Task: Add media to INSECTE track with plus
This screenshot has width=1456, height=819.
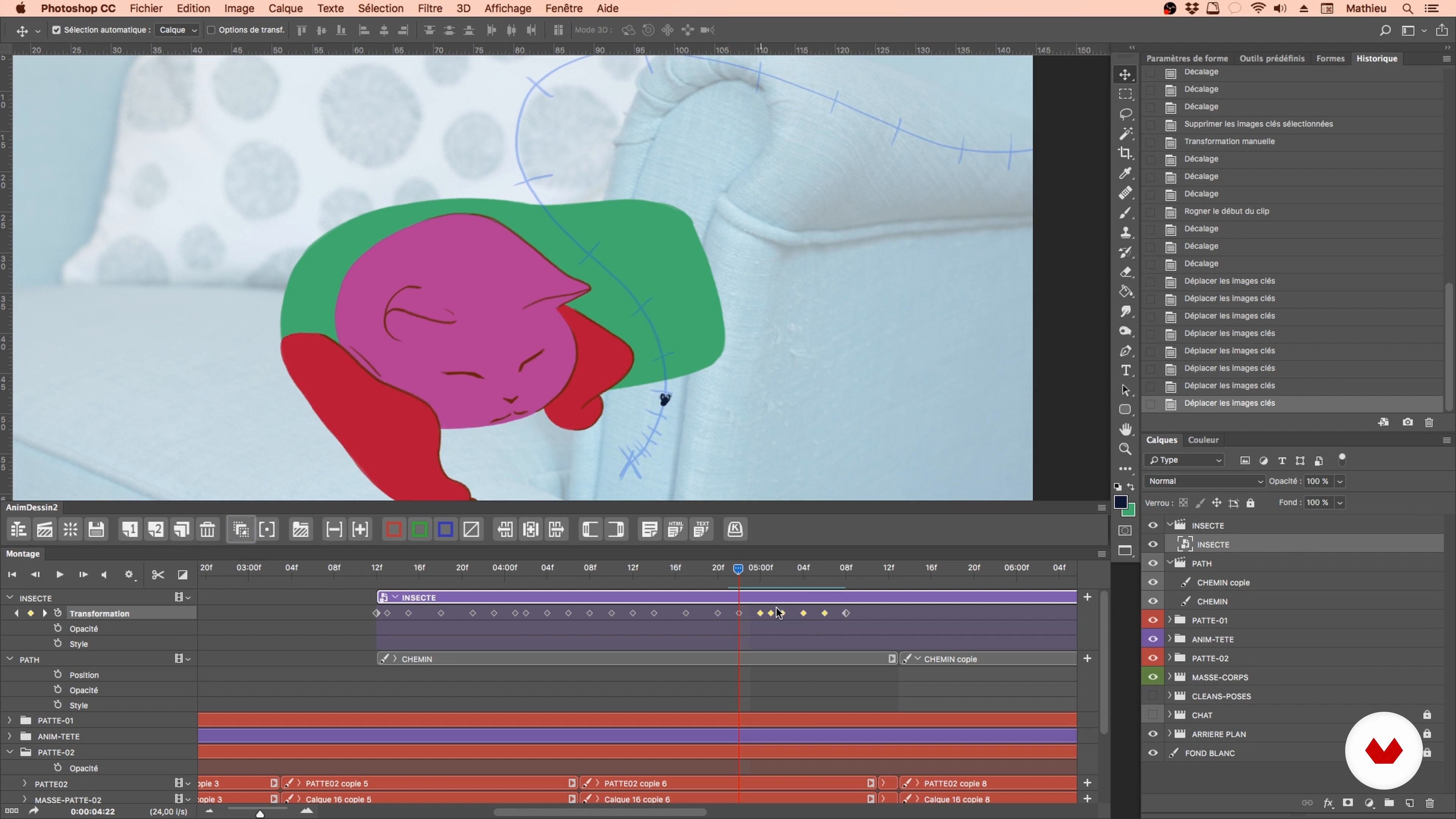Action: [1087, 598]
